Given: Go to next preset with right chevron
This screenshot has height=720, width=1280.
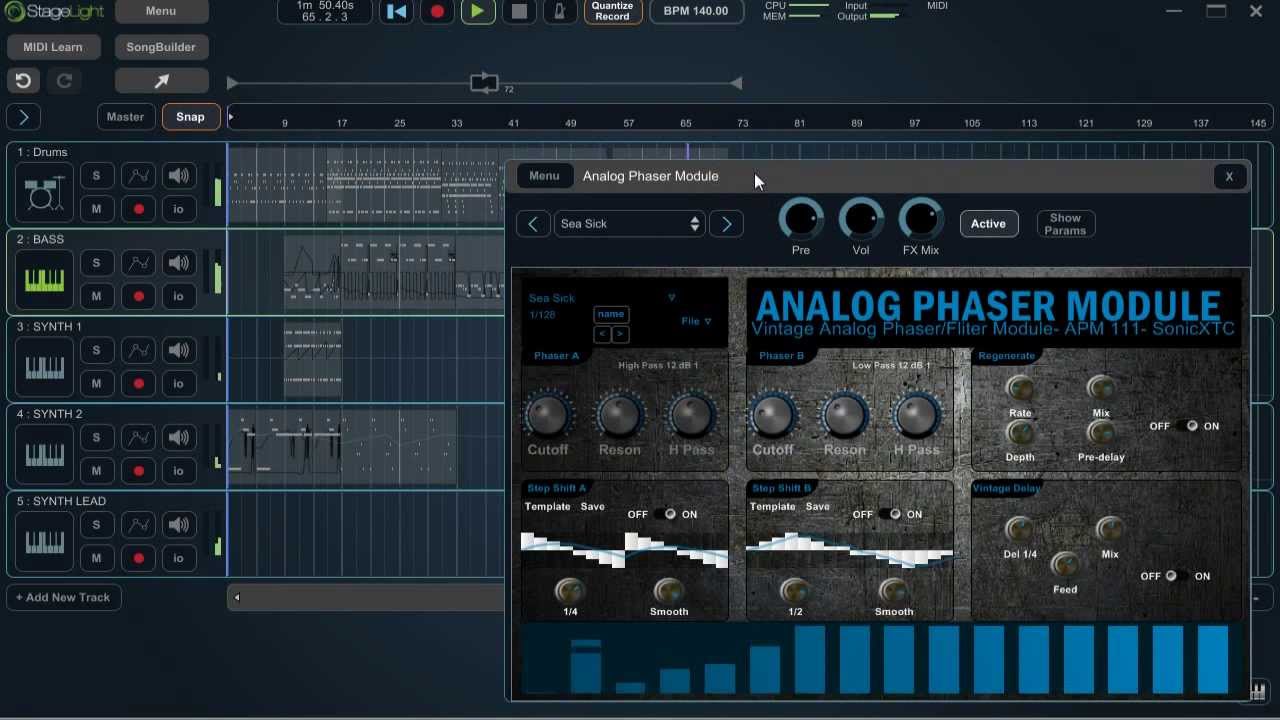Looking at the screenshot, I should point(727,224).
